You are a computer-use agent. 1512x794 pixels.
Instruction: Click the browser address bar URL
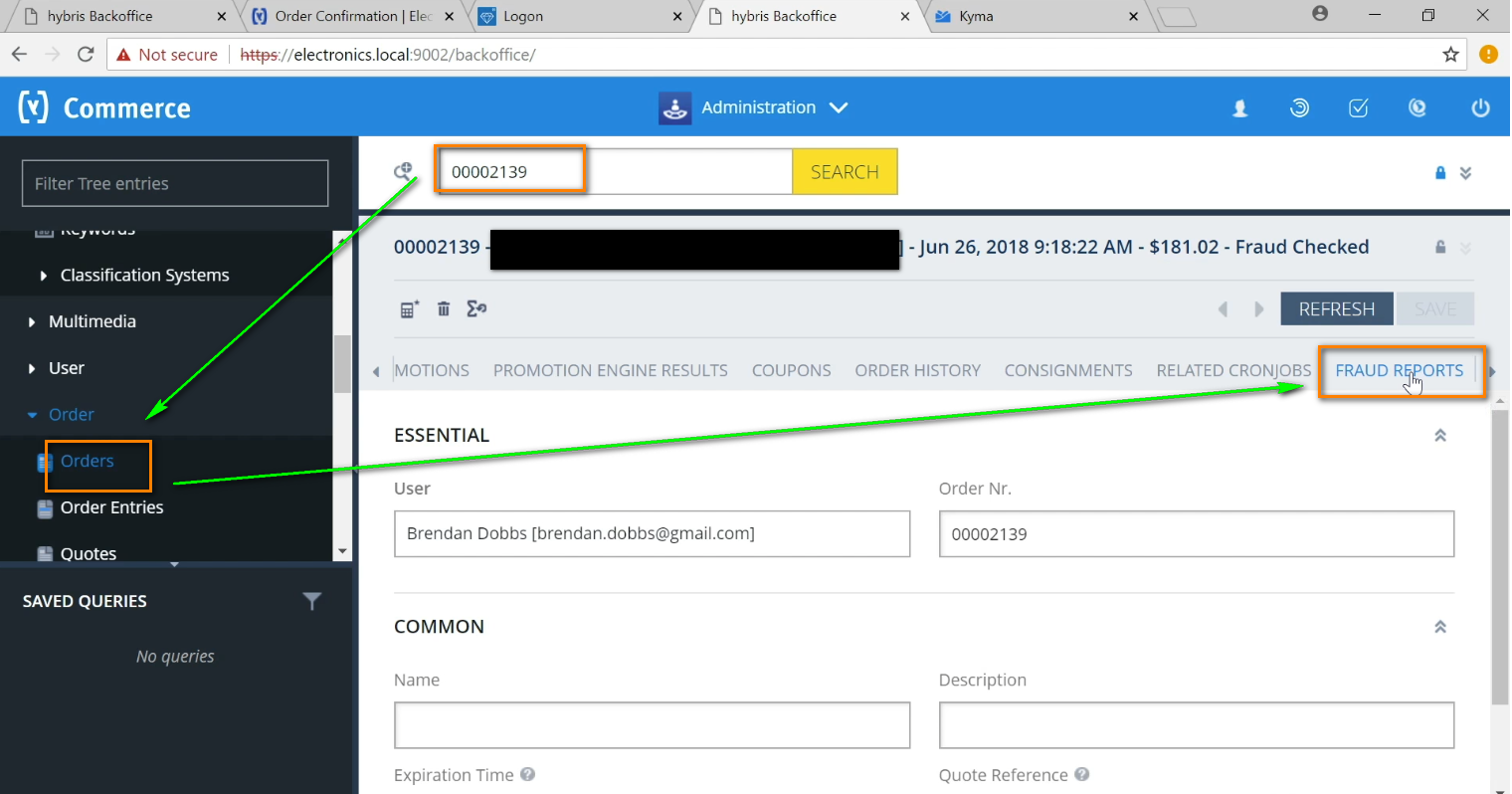[x=388, y=55]
